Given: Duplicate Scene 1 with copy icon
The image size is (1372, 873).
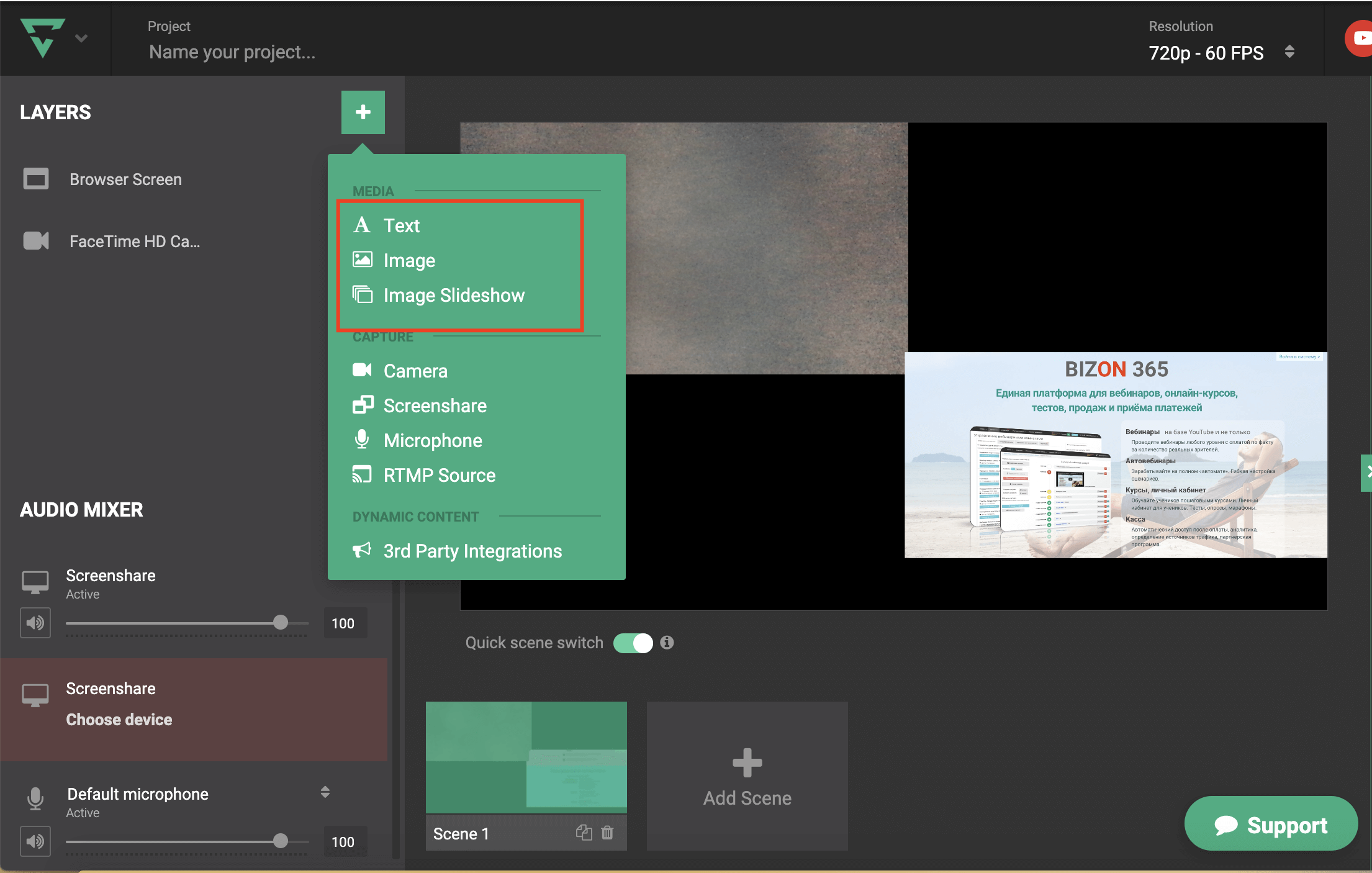Looking at the screenshot, I should click(584, 833).
